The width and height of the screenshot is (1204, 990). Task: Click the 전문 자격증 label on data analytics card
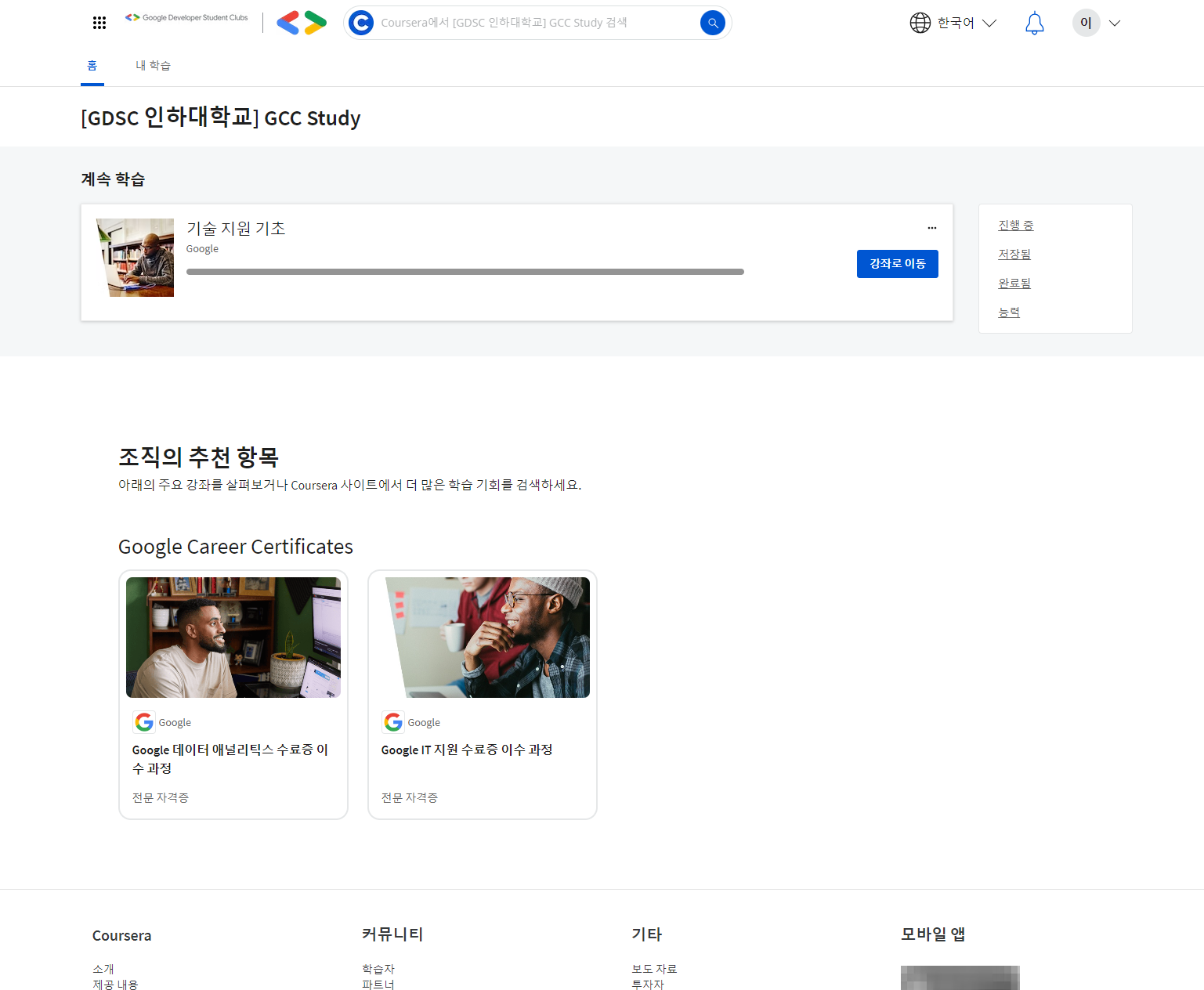pos(161,797)
